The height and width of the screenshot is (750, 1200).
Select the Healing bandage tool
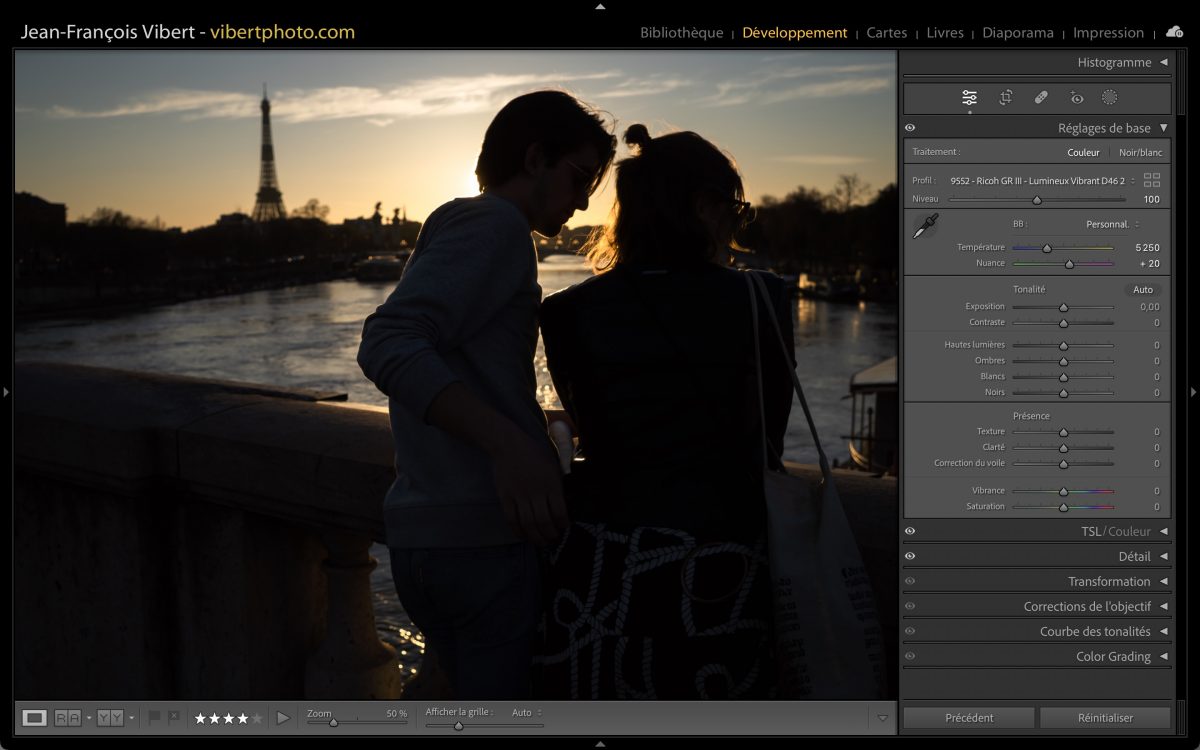[1041, 98]
